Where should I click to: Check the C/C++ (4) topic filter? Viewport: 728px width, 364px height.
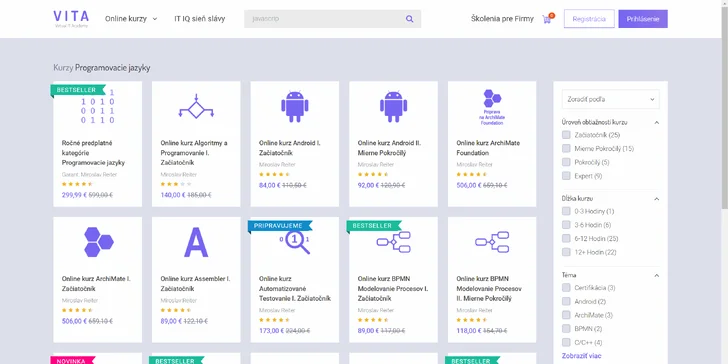tap(566, 342)
